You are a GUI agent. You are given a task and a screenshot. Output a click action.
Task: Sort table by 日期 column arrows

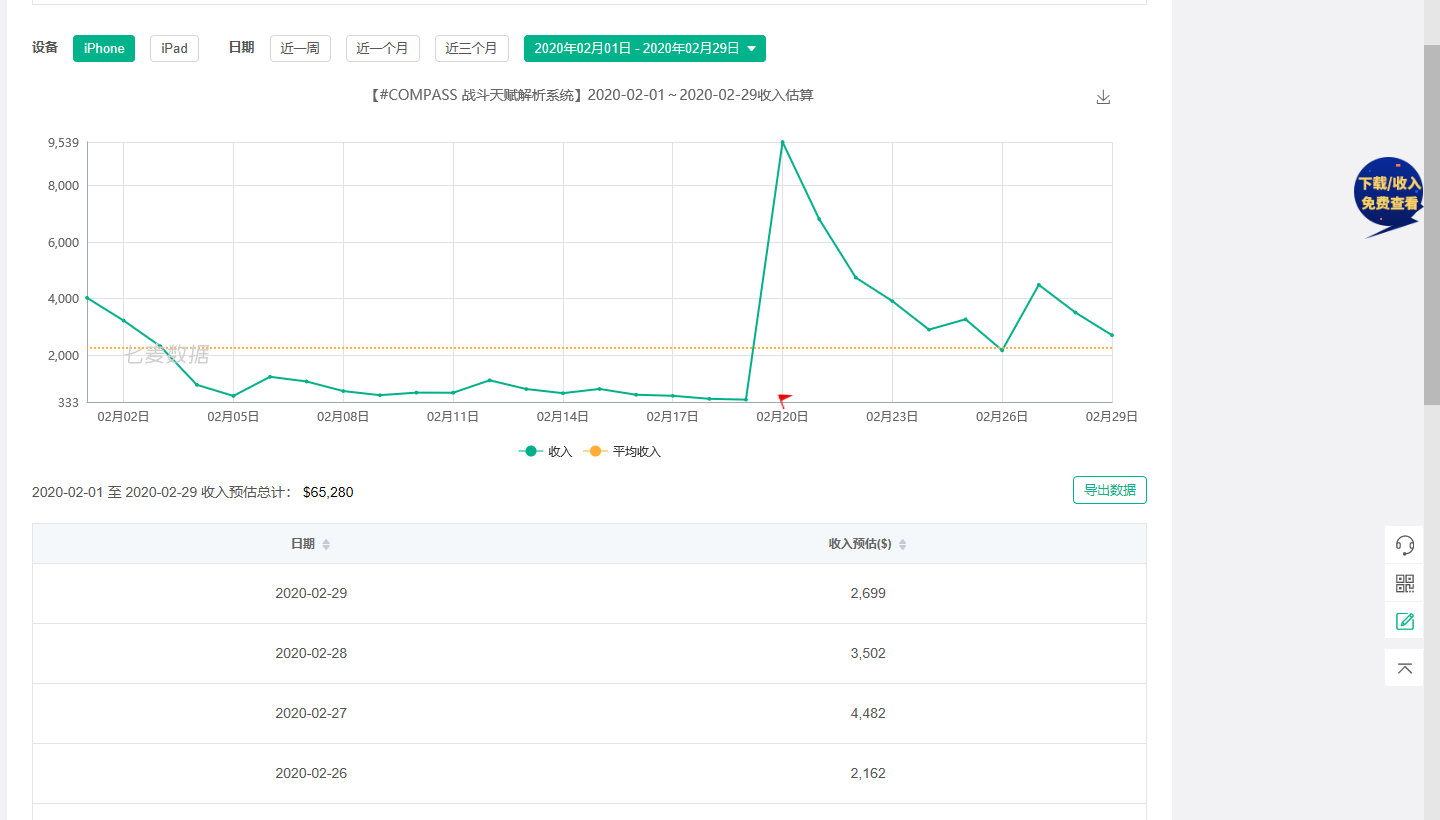tap(326, 544)
